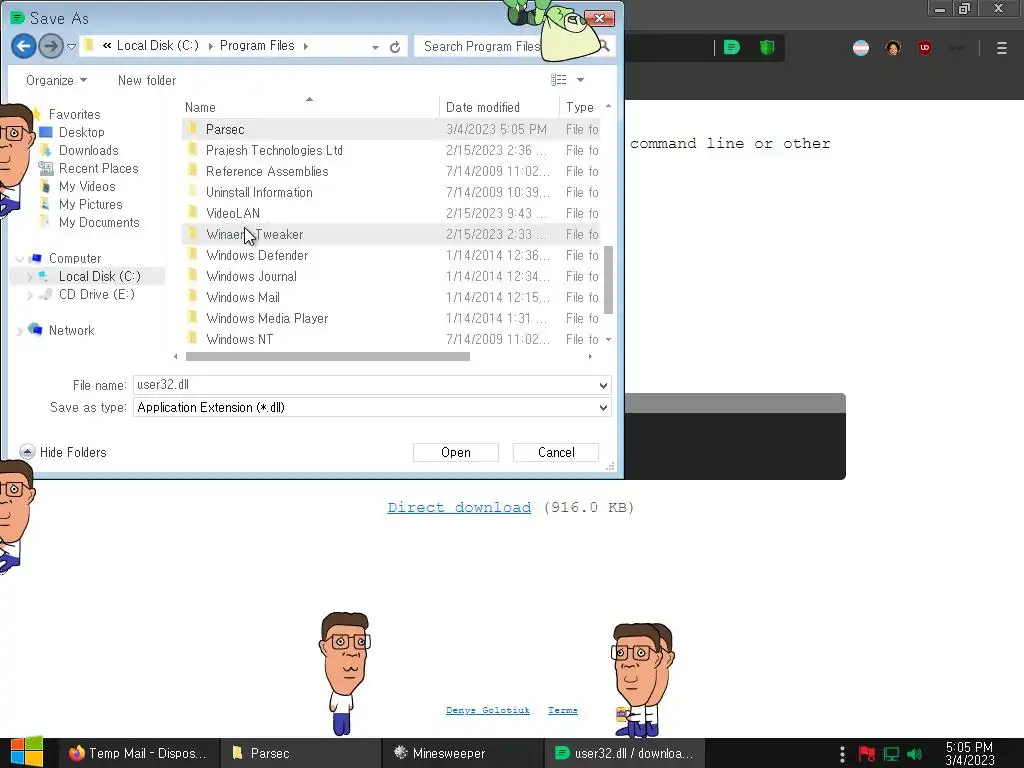Viewport: 1024px width, 768px height.
Task: Click the Open button
Action: pos(455,453)
